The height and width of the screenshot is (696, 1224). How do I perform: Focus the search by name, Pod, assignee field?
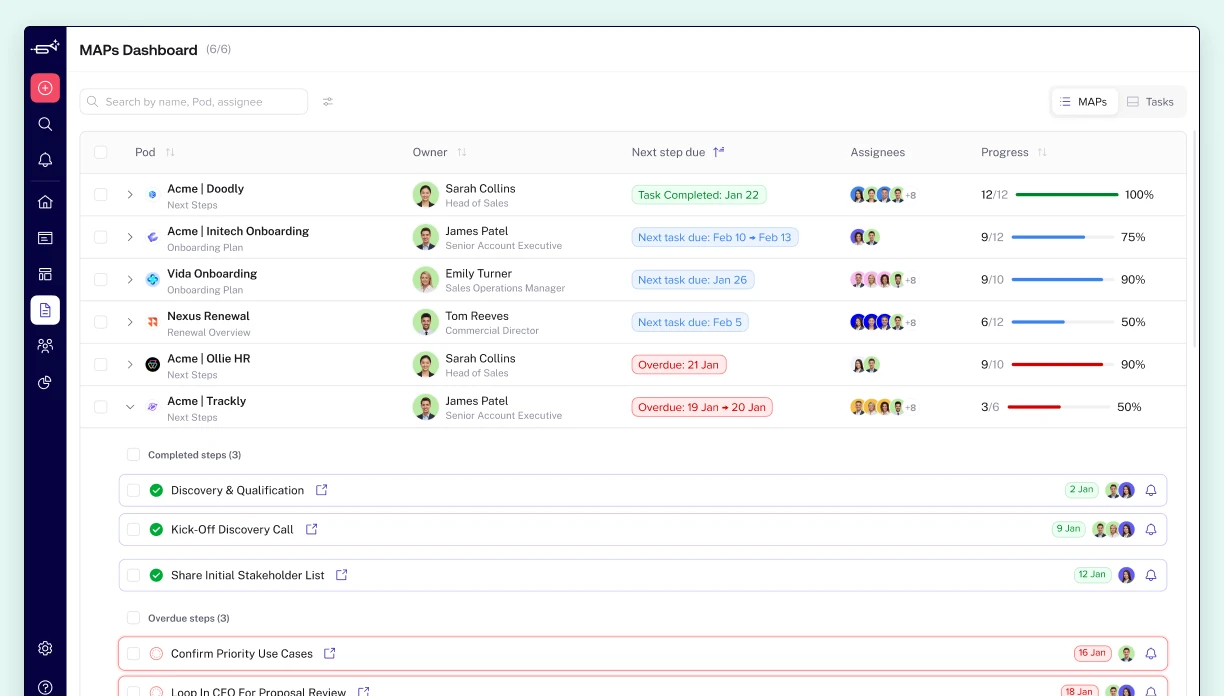[194, 101]
